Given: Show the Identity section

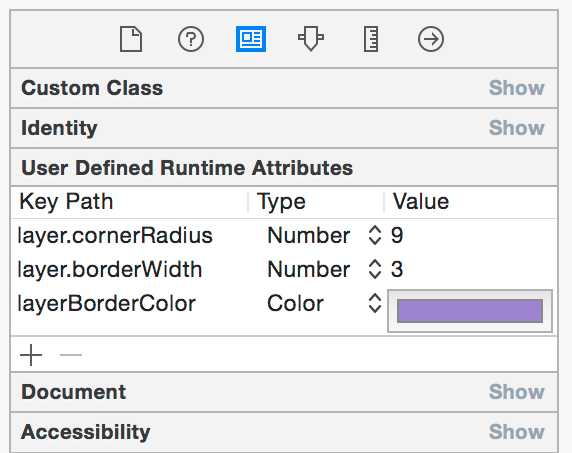Looking at the screenshot, I should (x=516, y=128).
